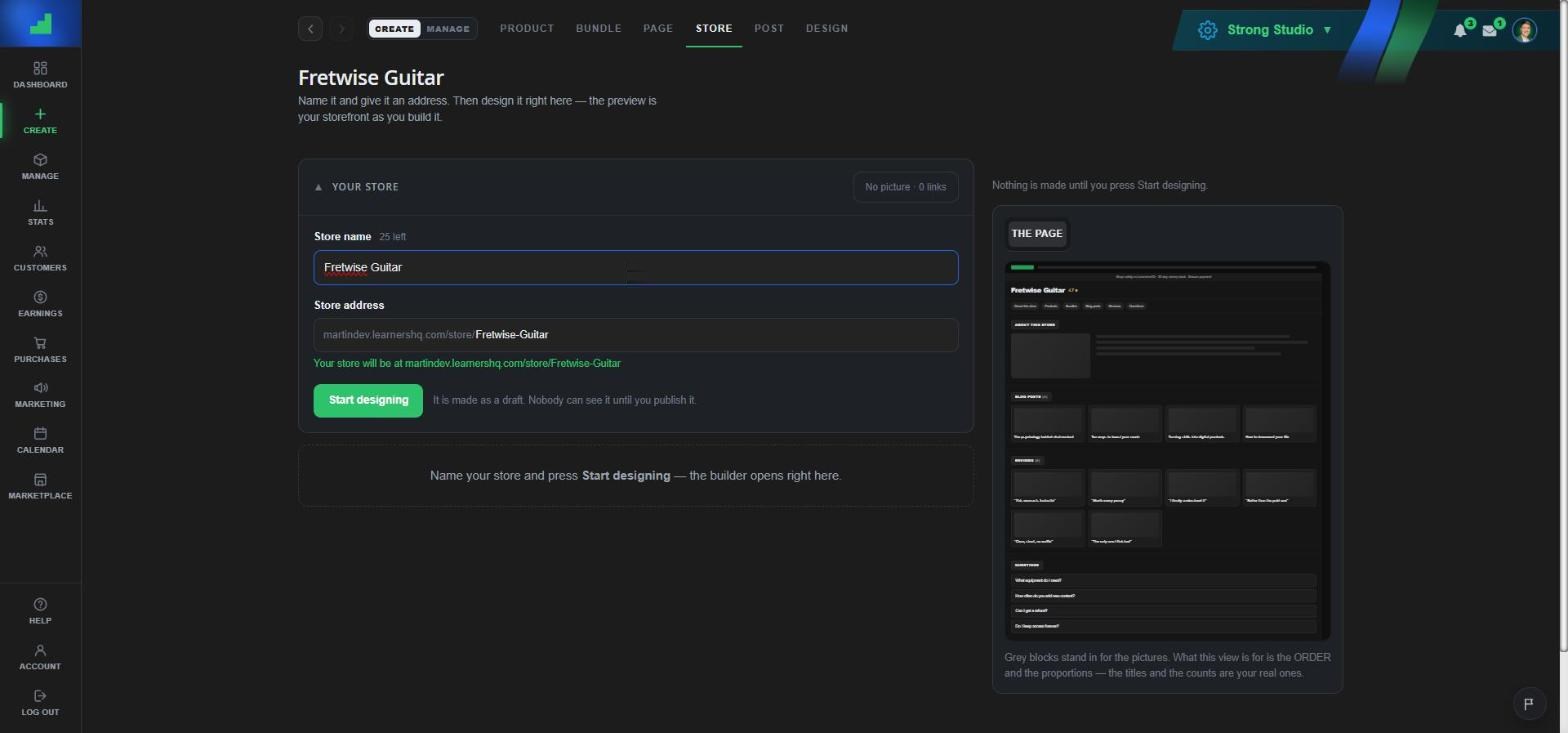Open the Calendar section
1568x733 pixels.
click(40, 441)
